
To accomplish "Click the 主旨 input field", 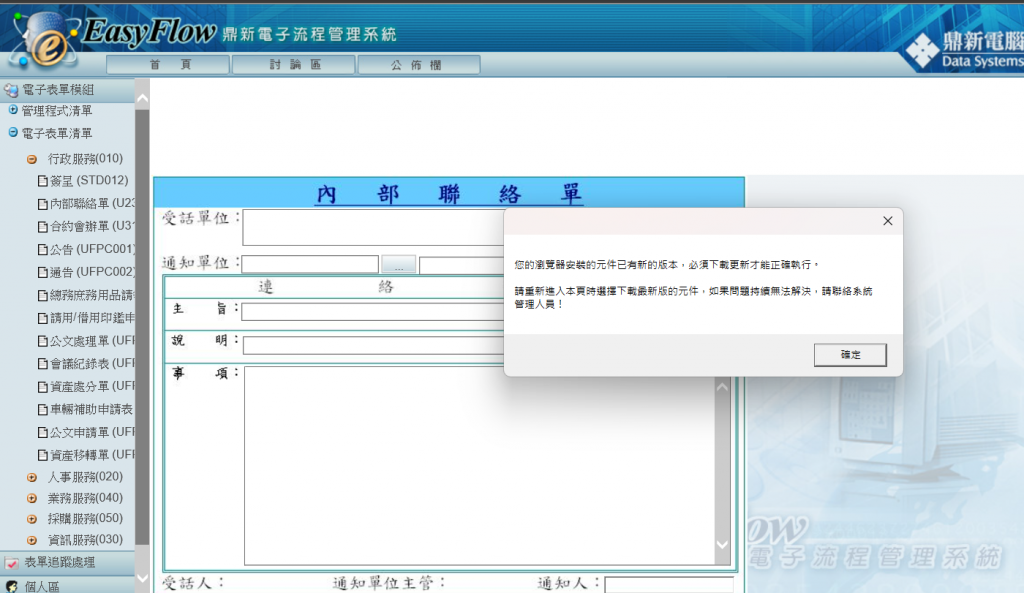I will pyautogui.click(x=373, y=312).
